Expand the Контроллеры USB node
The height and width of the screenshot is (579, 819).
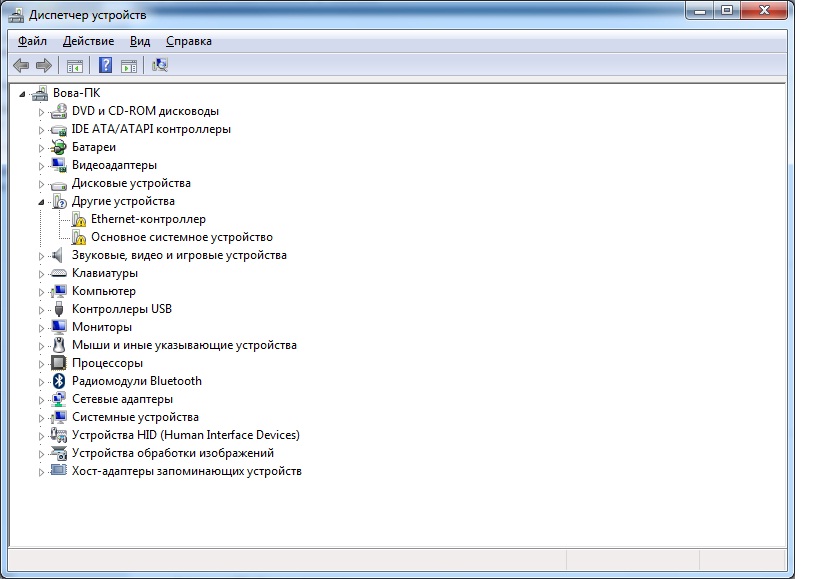coord(42,310)
